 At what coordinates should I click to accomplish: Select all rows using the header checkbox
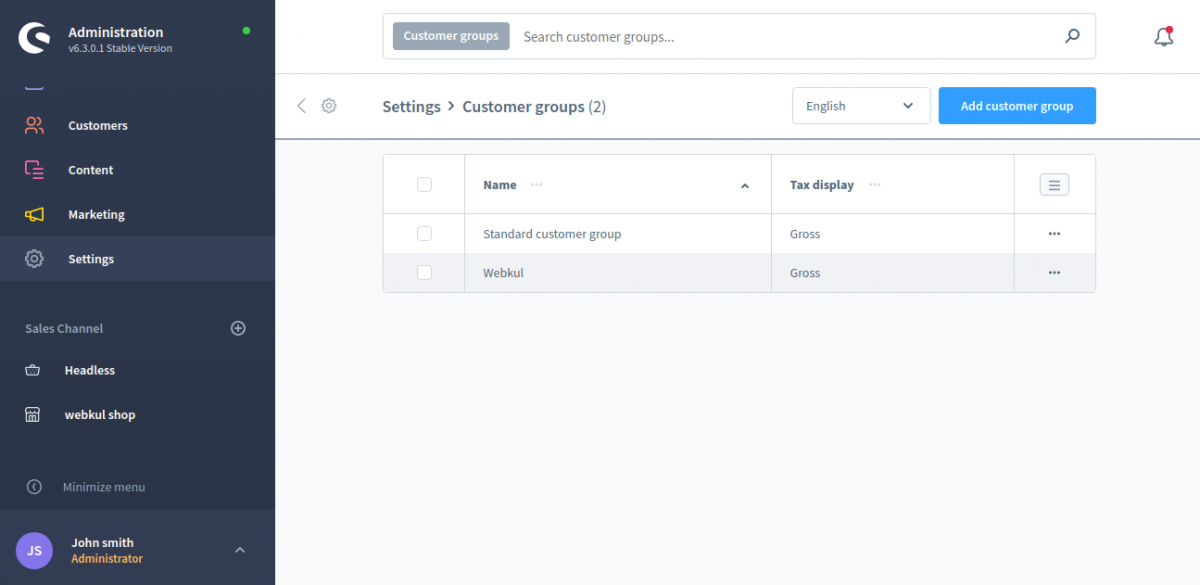point(423,184)
